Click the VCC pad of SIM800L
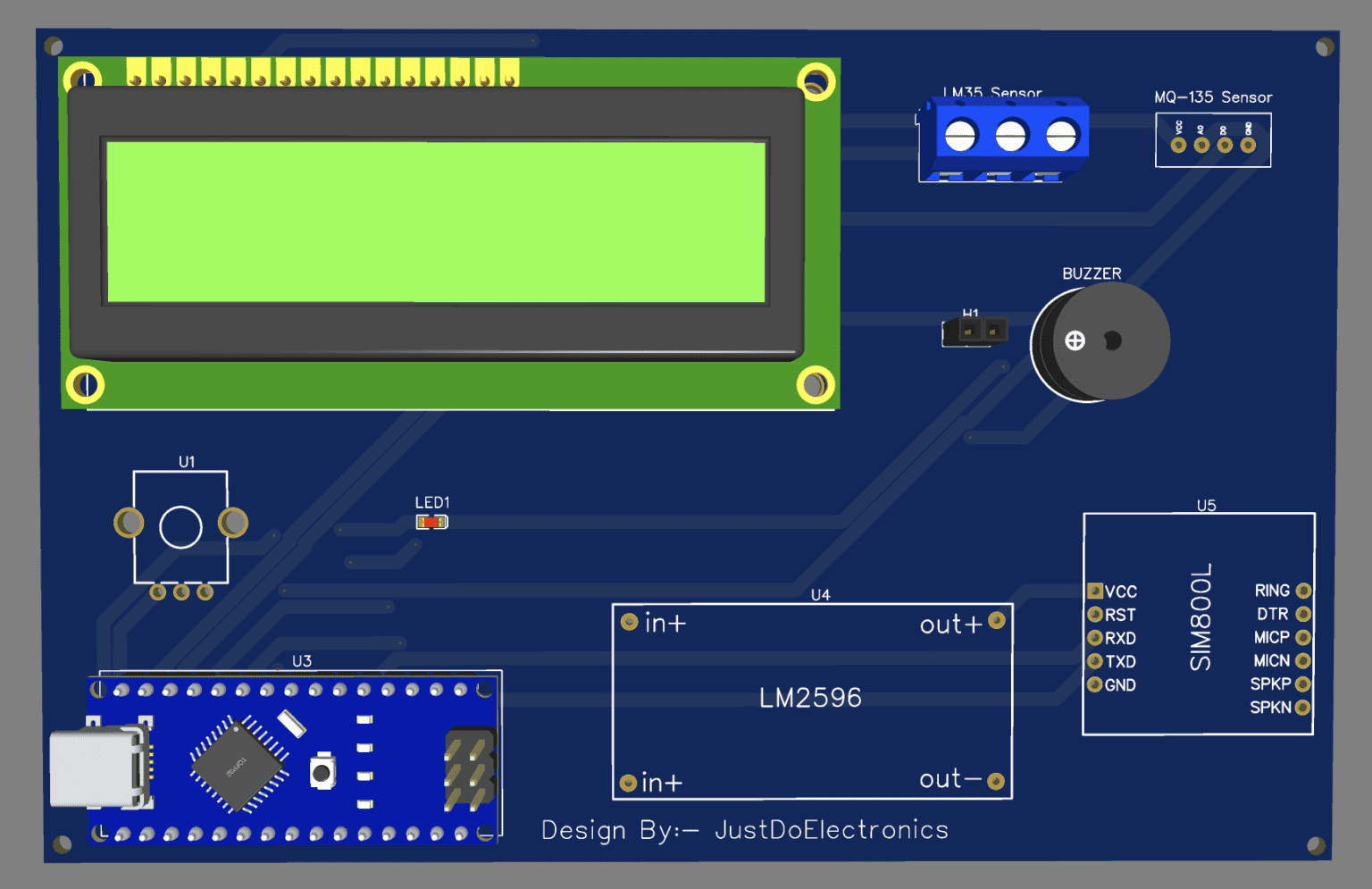 1095,591
